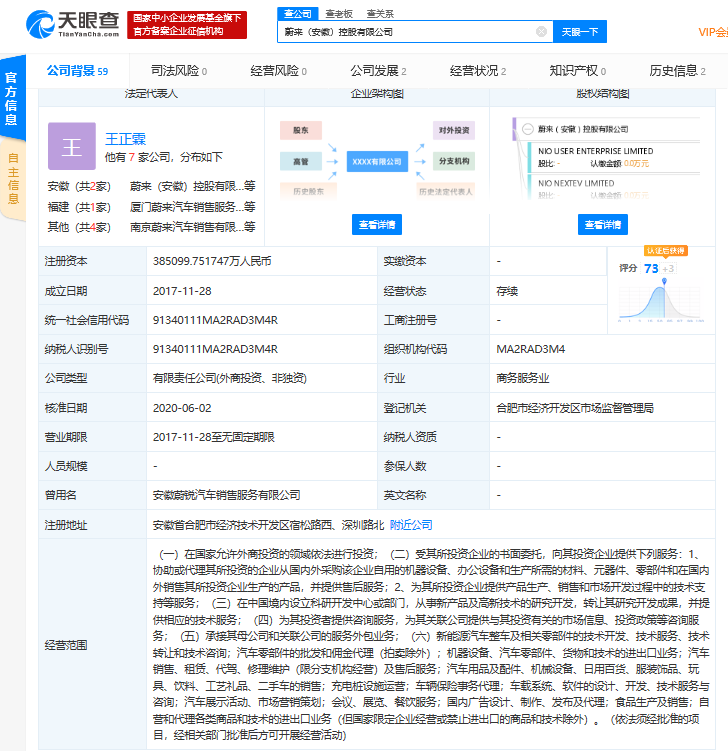Click 南京蔚来汽车销售有限...等 company entry
Viewport: 728px width, 751px height.
(193, 227)
